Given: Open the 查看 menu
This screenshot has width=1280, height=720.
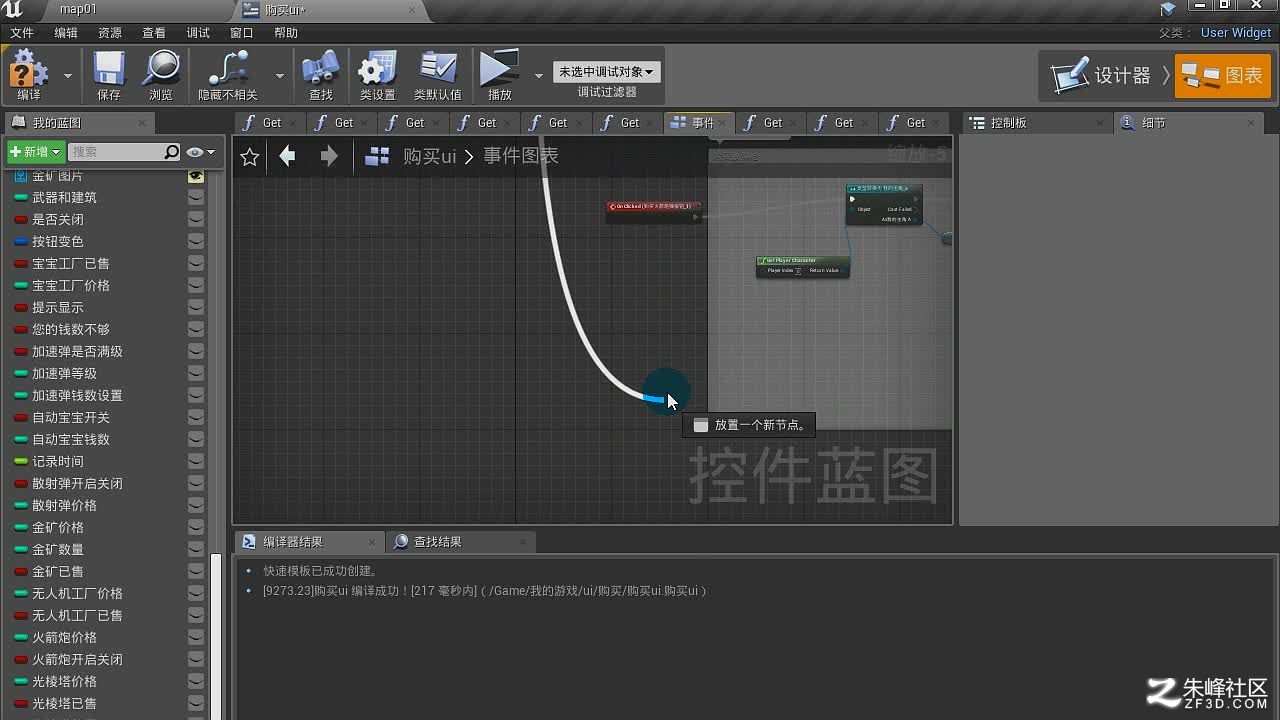Looking at the screenshot, I should 154,33.
